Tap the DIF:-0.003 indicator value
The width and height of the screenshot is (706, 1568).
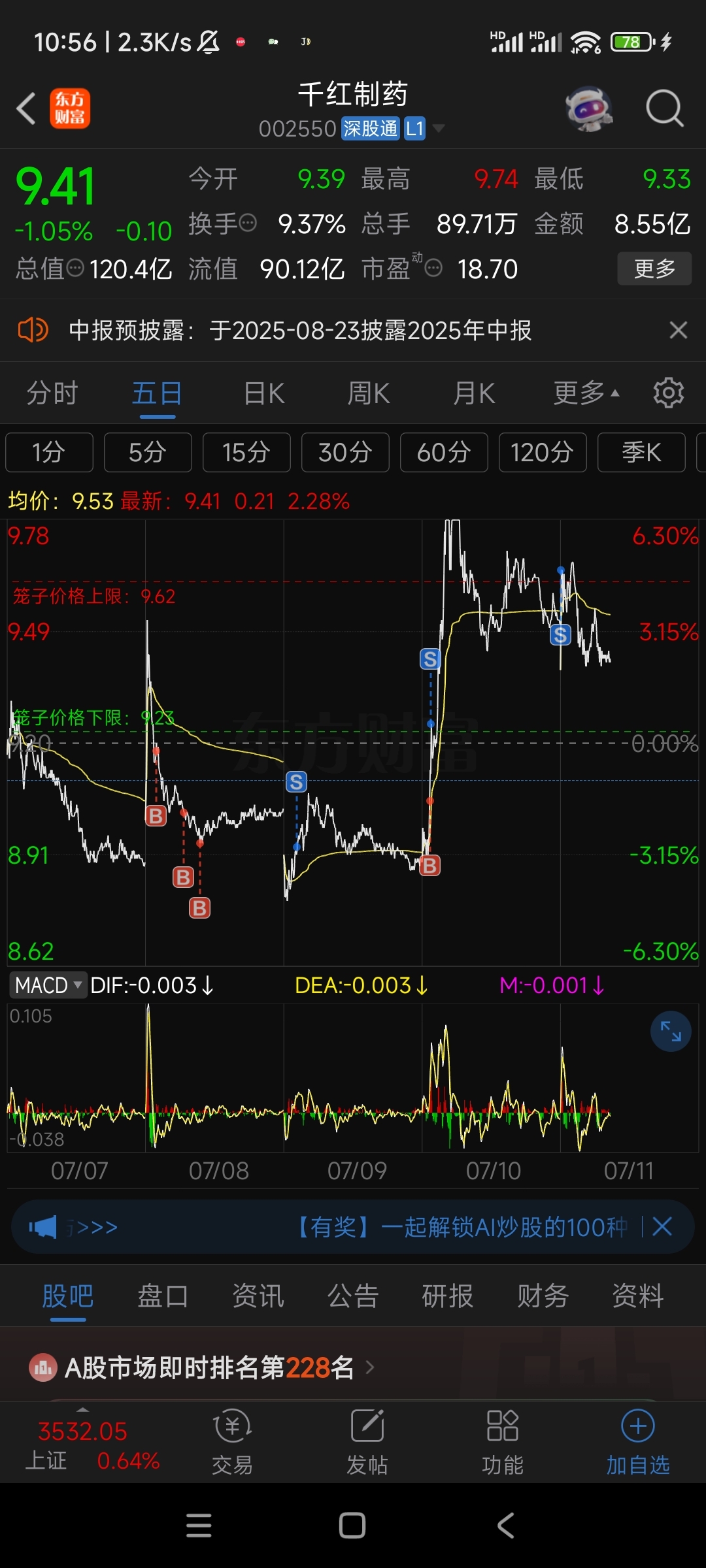(x=152, y=985)
